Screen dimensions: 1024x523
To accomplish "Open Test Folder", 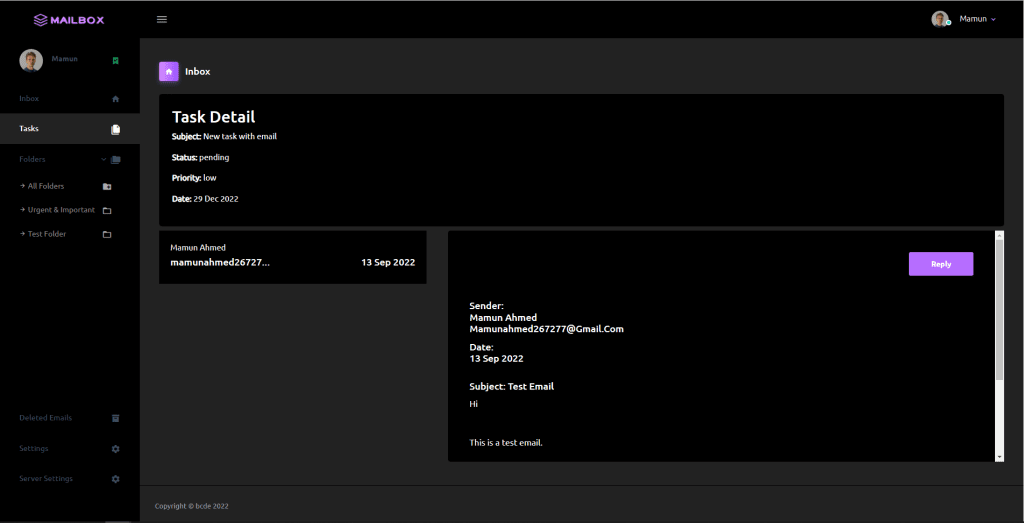I will point(47,234).
